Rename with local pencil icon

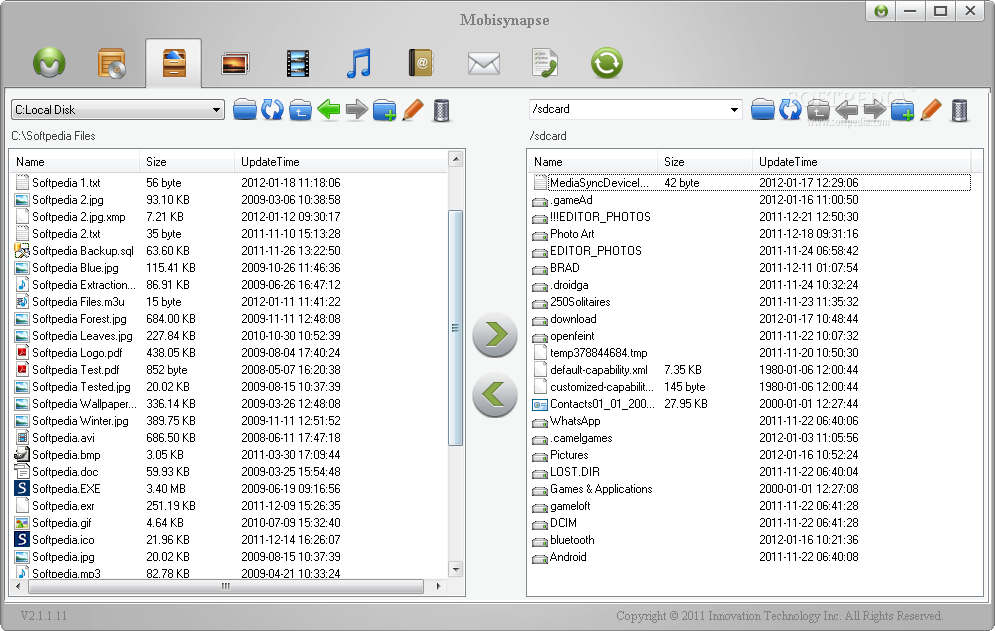[x=412, y=109]
